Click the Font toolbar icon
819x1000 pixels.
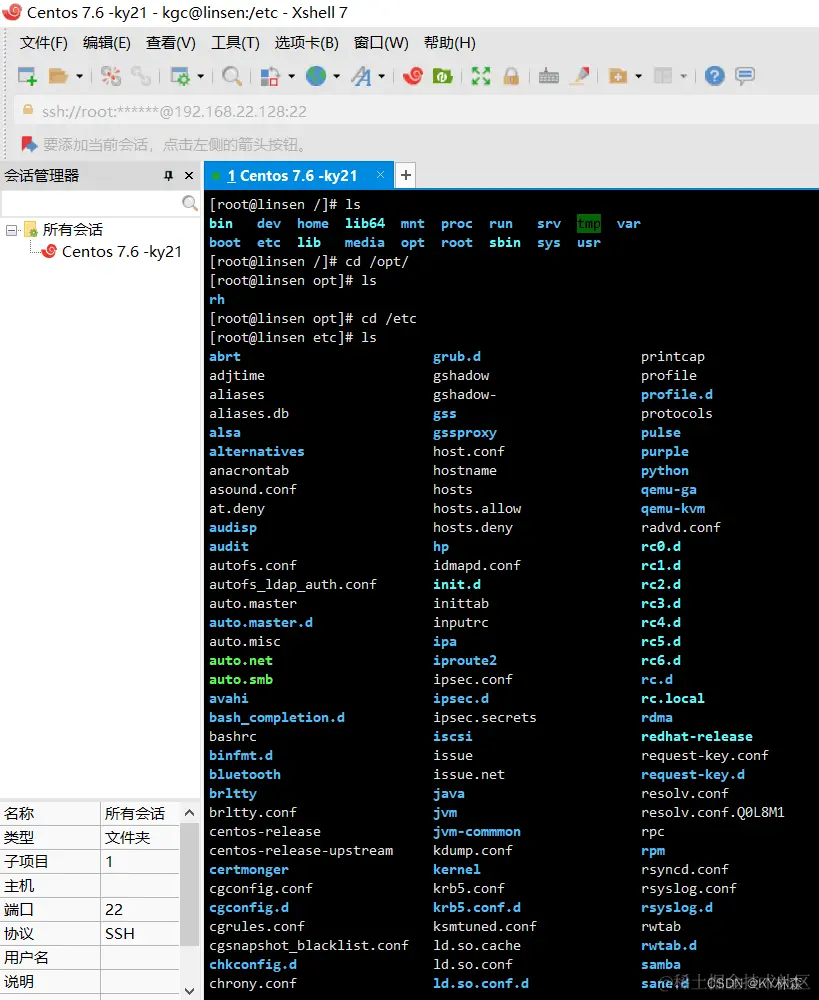361,76
